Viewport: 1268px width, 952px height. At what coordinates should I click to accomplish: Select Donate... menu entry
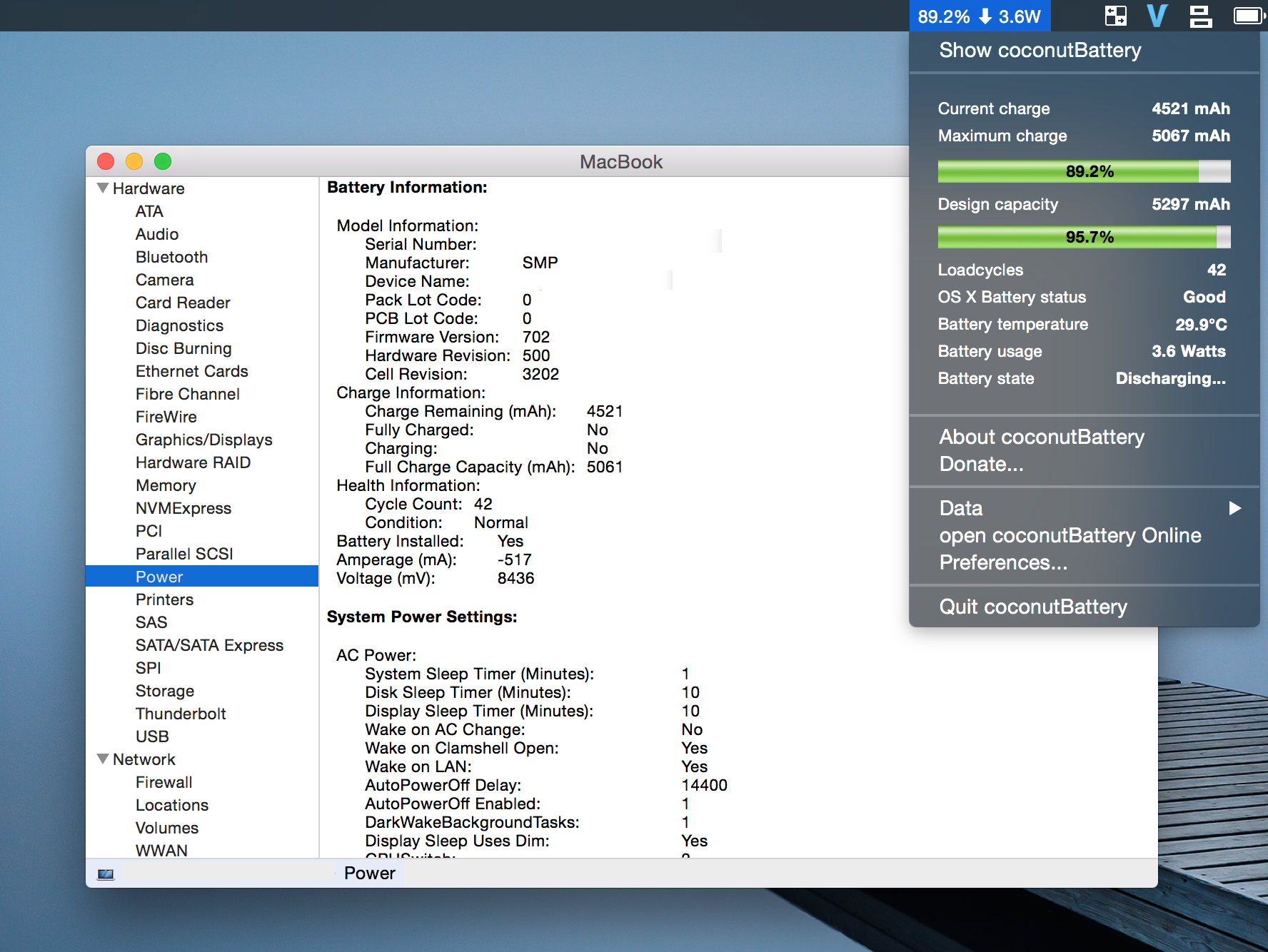pos(982,464)
